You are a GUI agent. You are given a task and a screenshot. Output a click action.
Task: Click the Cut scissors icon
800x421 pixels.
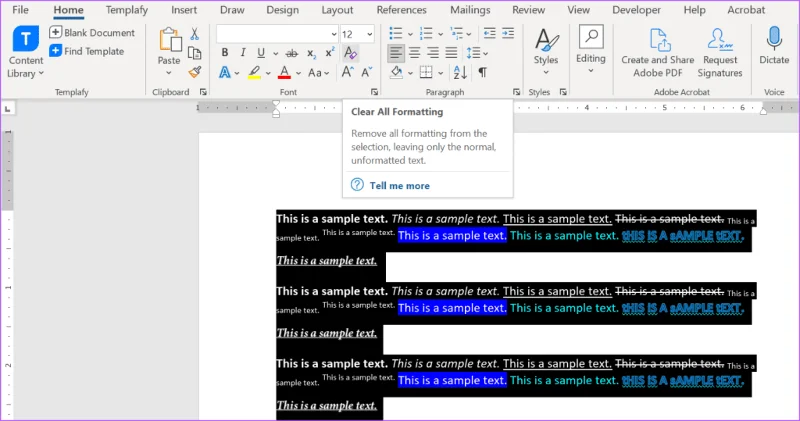pos(194,34)
